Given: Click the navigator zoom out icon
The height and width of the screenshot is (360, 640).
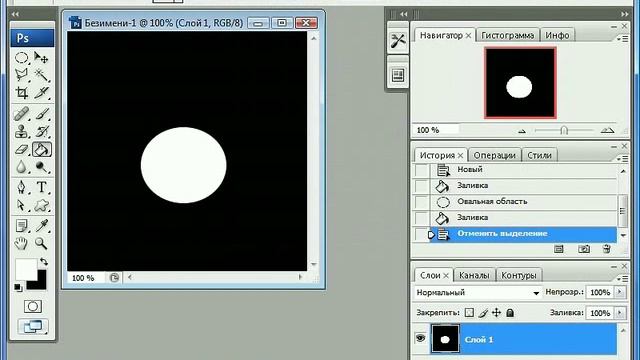Looking at the screenshot, I should [x=522, y=131].
